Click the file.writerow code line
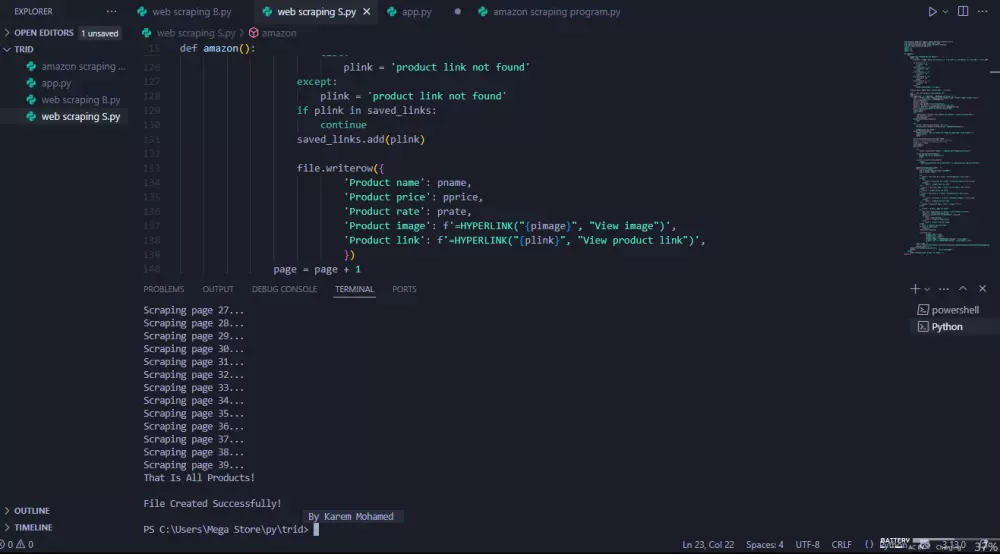Image resolution: width=1000 pixels, height=554 pixels. click(340, 168)
